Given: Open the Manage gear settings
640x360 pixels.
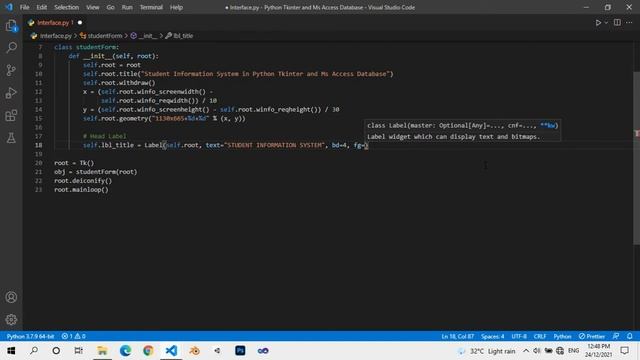Looking at the screenshot, I should click(x=11, y=319).
